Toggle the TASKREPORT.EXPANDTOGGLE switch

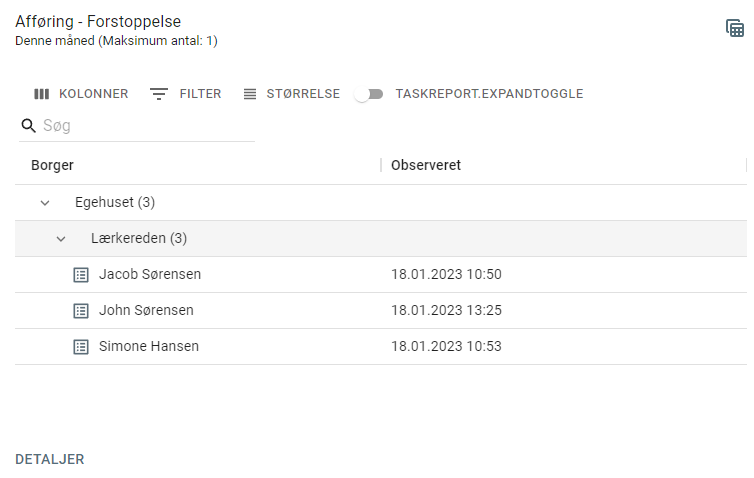369,94
